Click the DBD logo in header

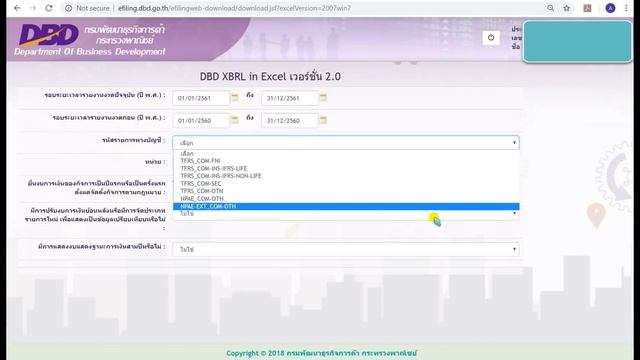pyautogui.click(x=49, y=35)
